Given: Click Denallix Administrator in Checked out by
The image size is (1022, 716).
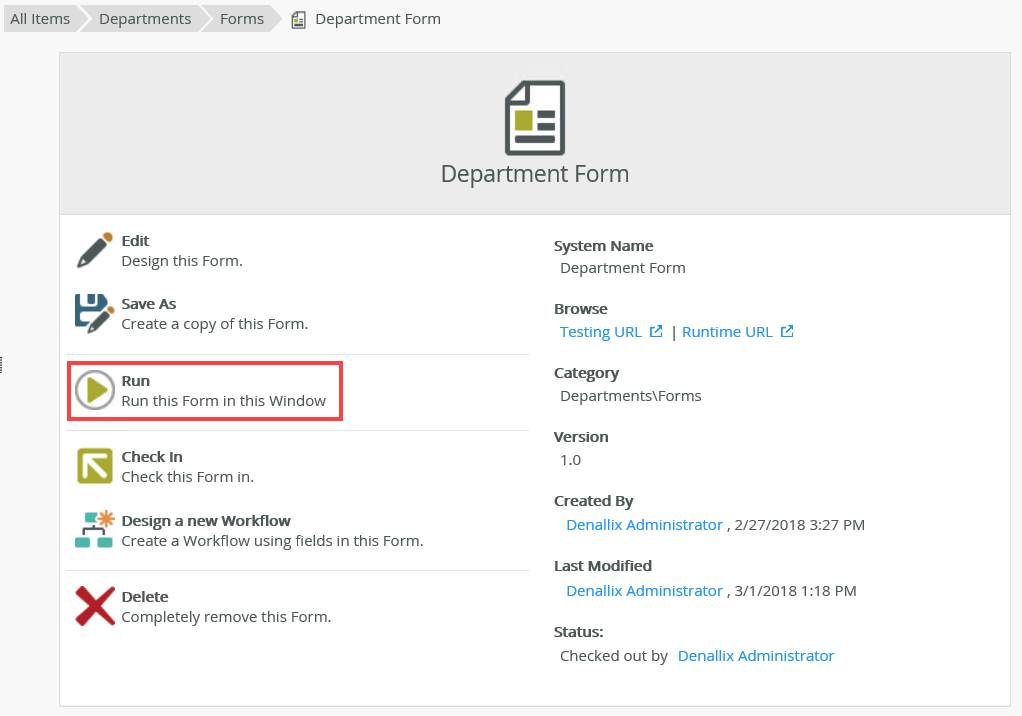Looking at the screenshot, I should coord(755,656).
